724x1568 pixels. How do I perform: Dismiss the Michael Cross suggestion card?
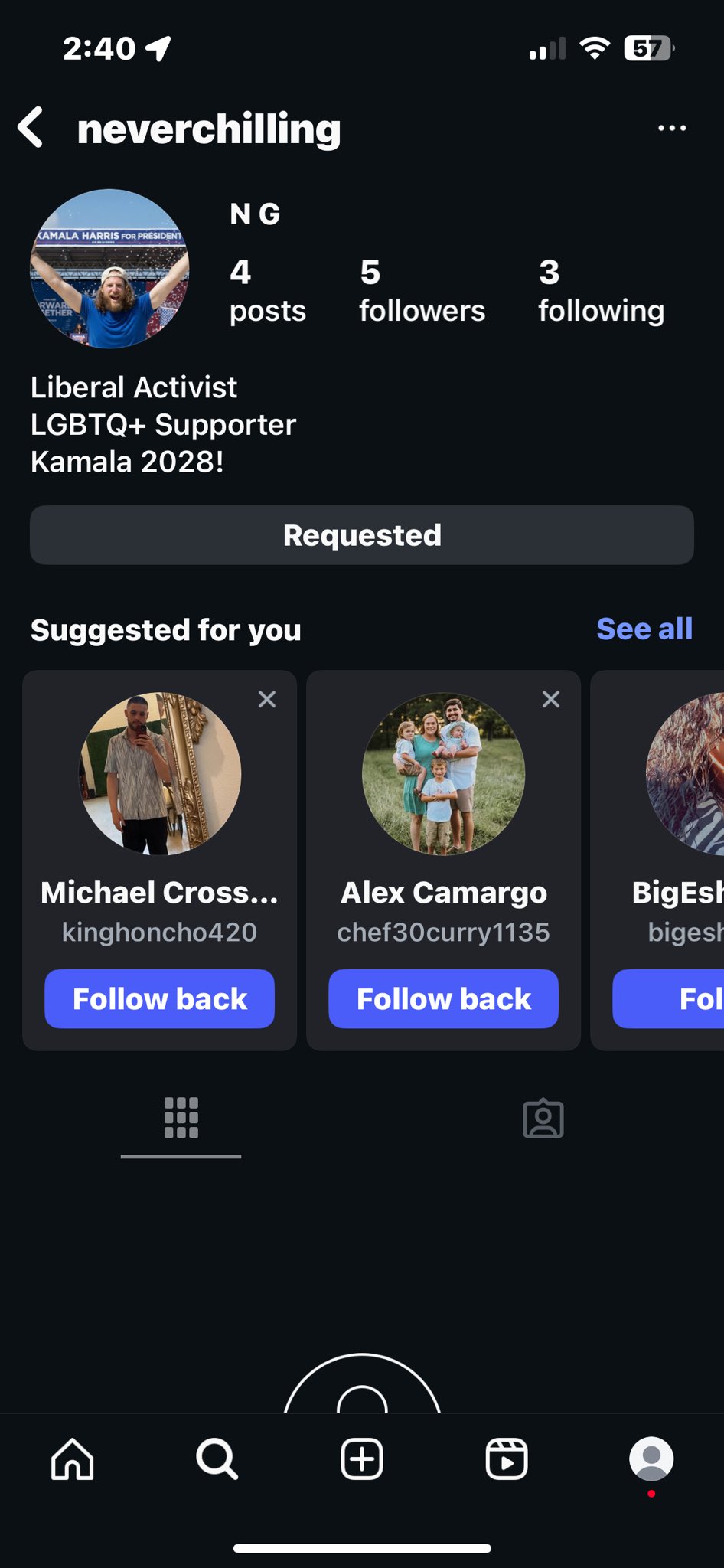click(266, 699)
